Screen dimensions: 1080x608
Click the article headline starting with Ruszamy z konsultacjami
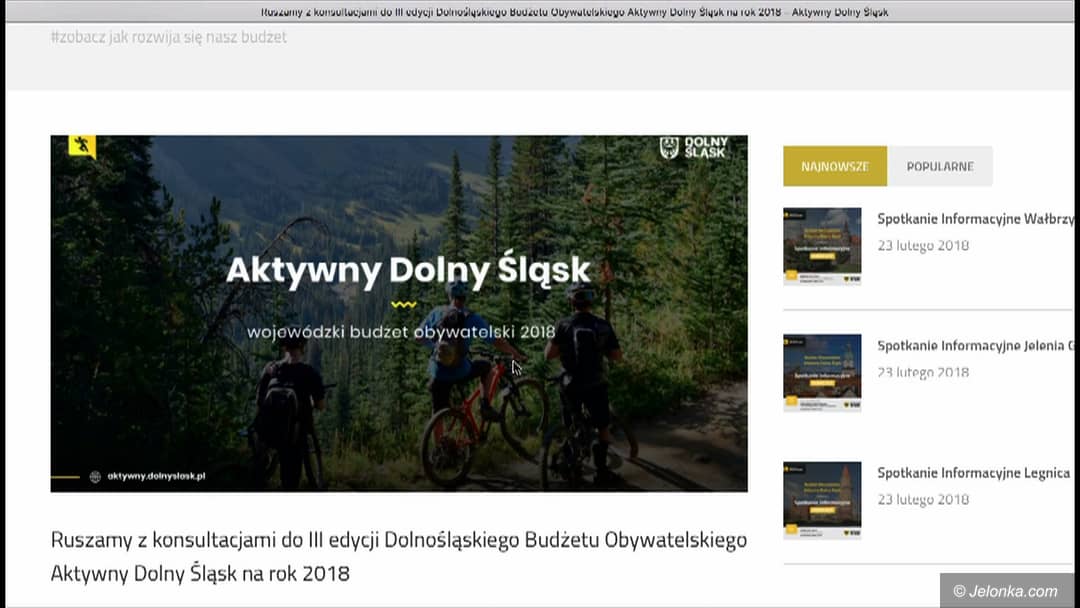[x=398, y=556]
